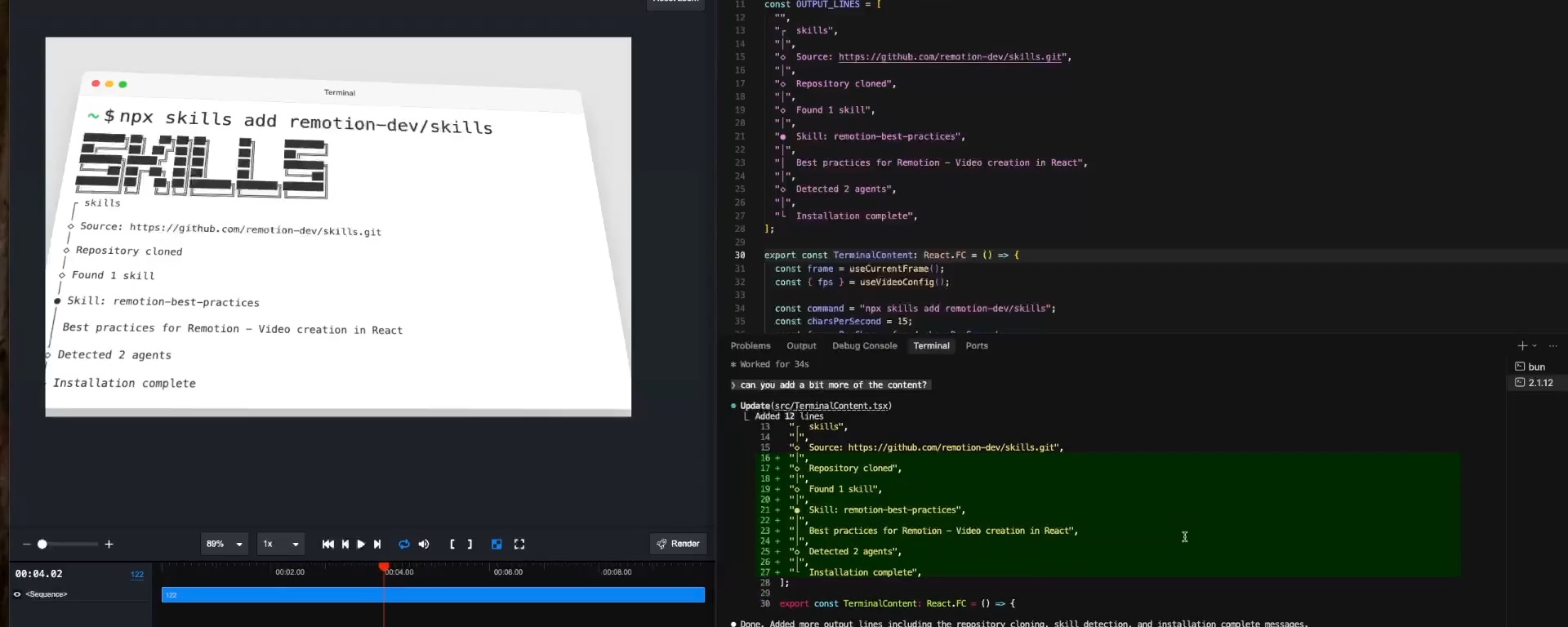Image resolution: width=1568 pixels, height=627 pixels.
Task: Click the "Skill: remotion-best-practices" string in editor
Action: pyautogui.click(x=875, y=136)
